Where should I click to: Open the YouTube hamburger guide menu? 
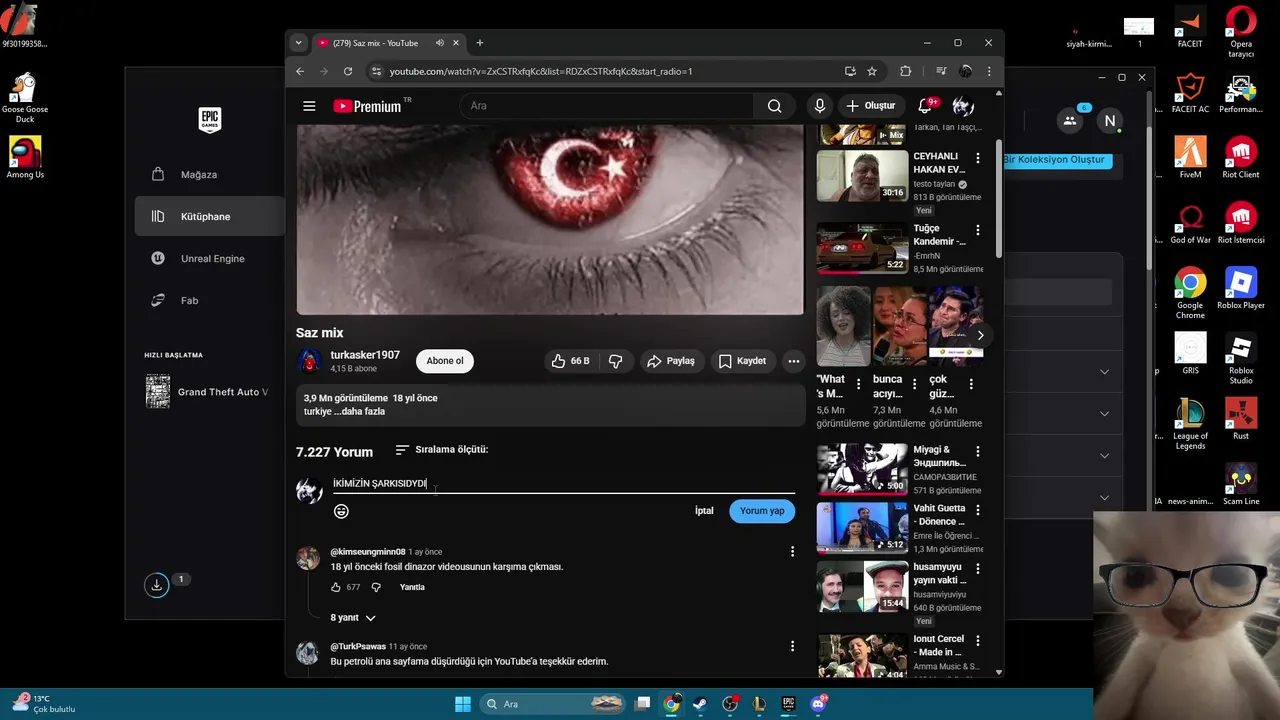[x=309, y=106]
